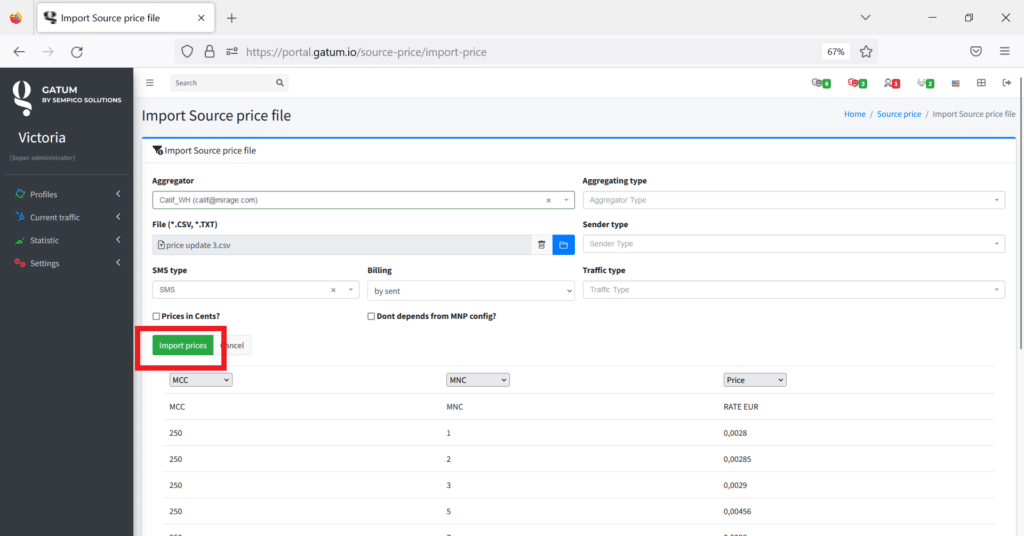Image resolution: width=1024 pixels, height=536 pixels.
Task: Tick Dont depends from MNP config checkbox
Action: click(372, 316)
